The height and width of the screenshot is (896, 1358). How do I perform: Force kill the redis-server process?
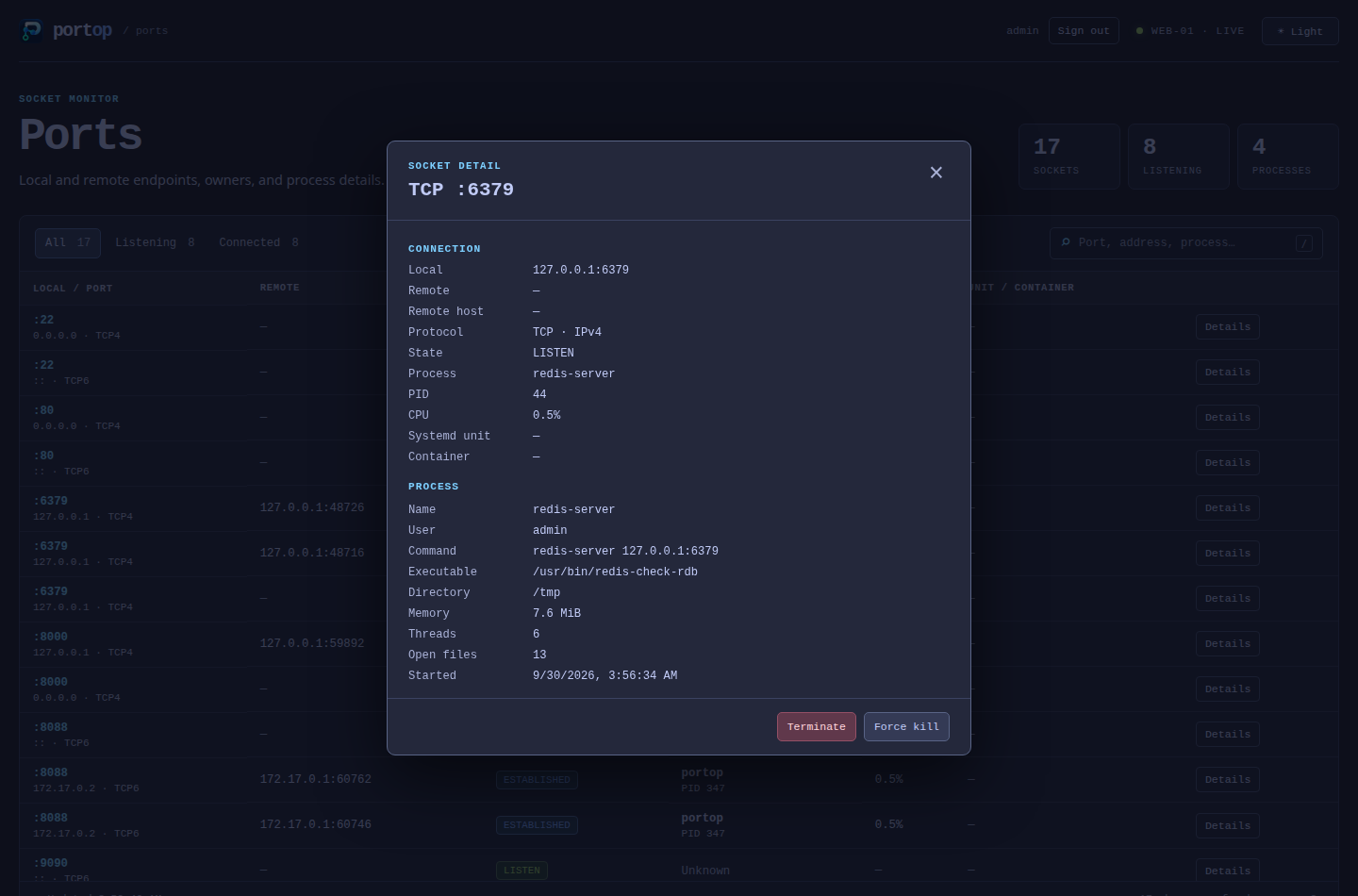point(906,726)
